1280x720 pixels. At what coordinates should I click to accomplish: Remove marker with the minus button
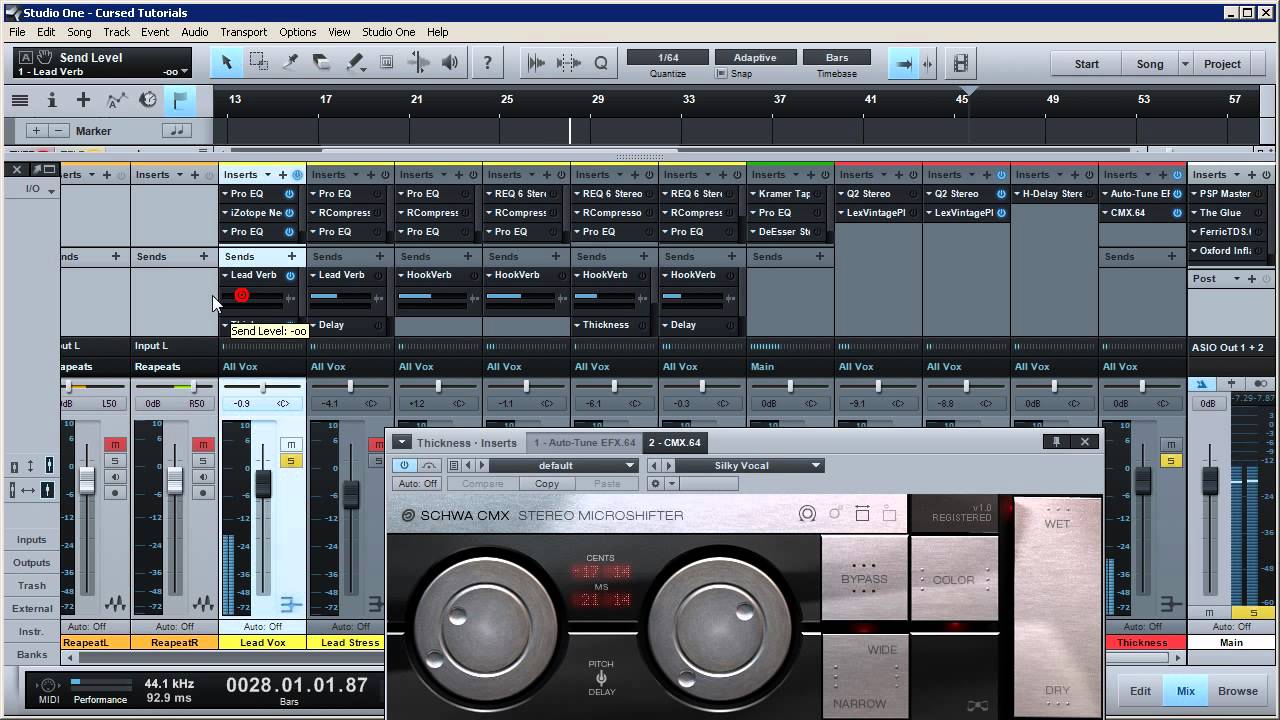[x=58, y=131]
